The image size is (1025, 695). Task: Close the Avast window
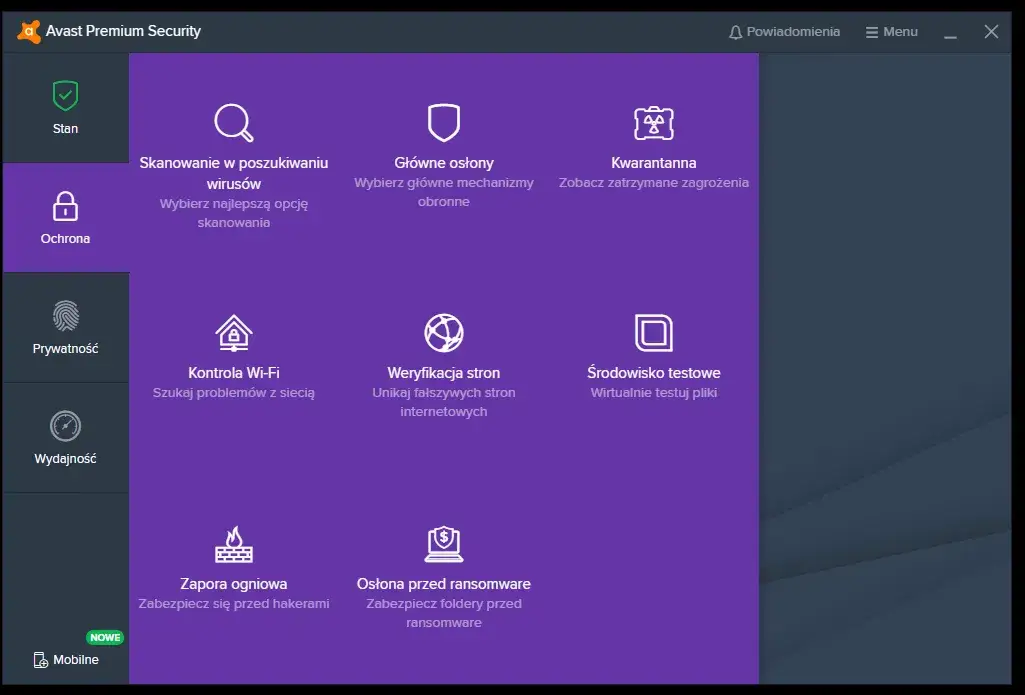tap(991, 31)
